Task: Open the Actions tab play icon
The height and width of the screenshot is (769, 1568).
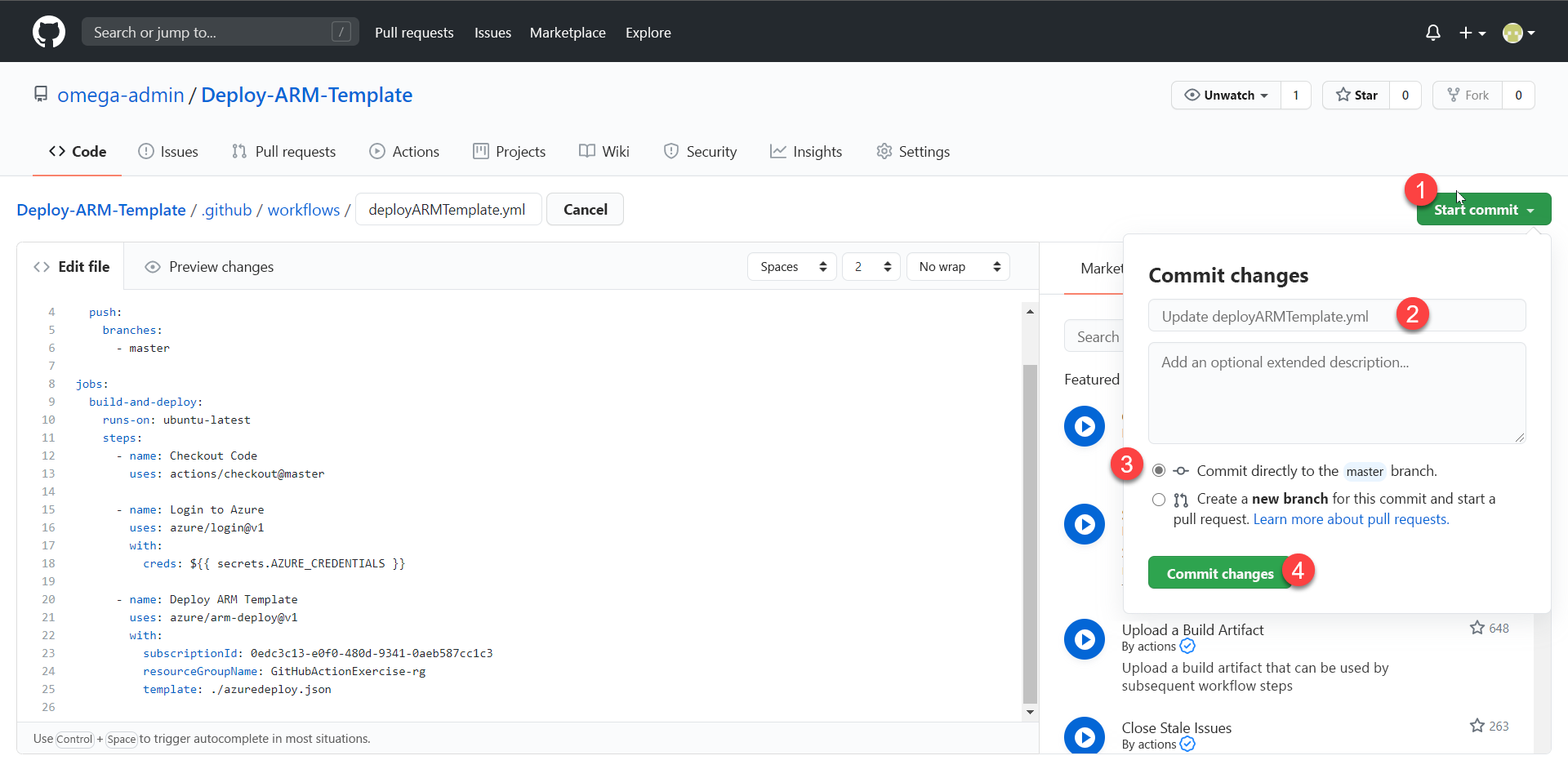Action: 377,151
